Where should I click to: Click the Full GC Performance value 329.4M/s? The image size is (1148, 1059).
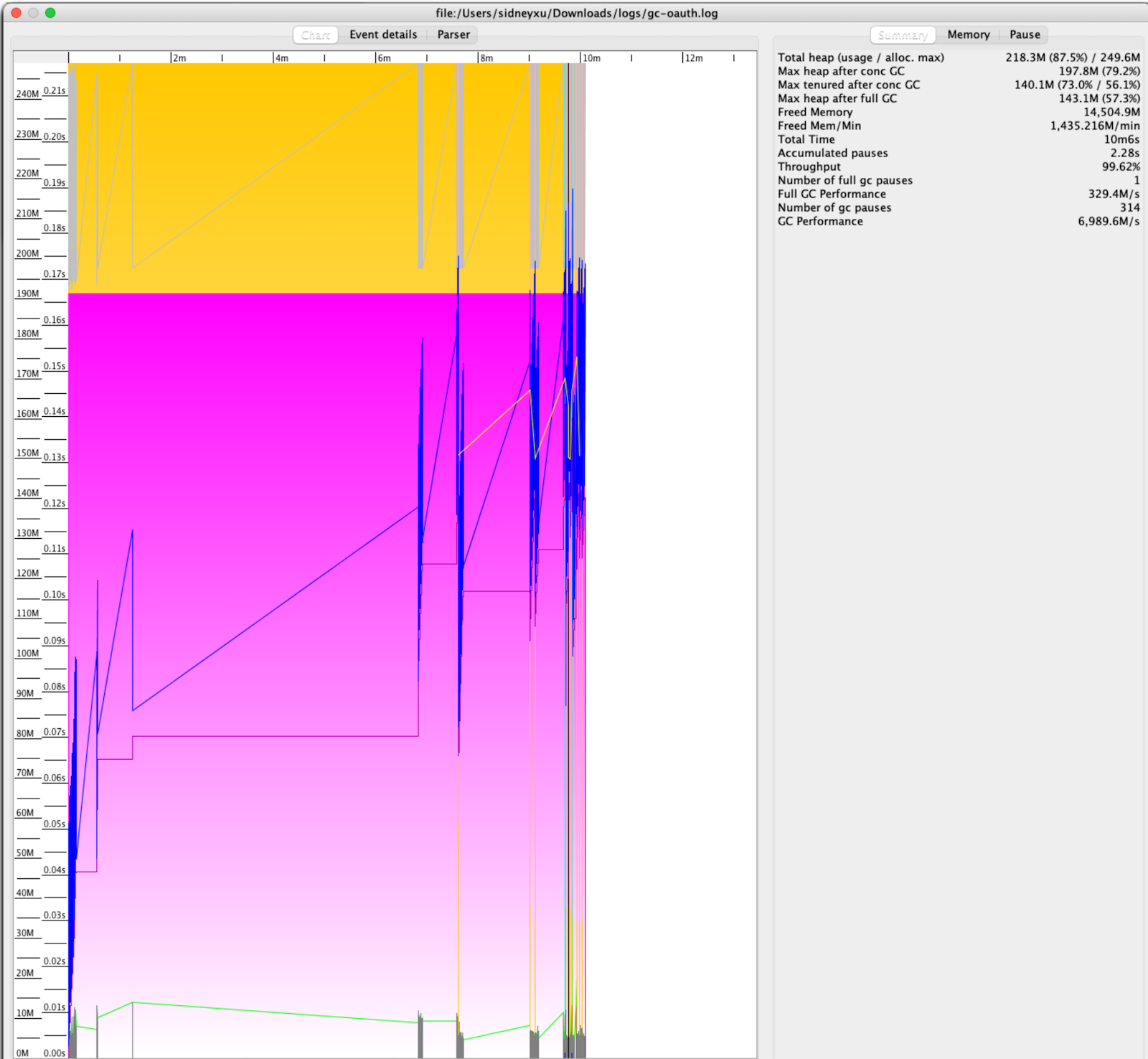pyautogui.click(x=1114, y=194)
